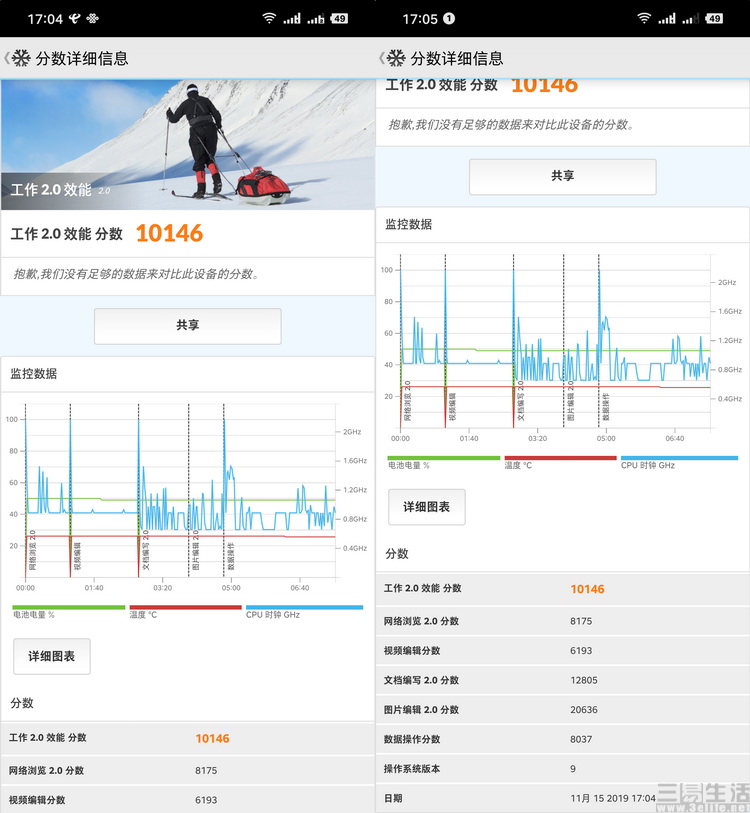Tap the green 电池电量 % legend on left chart
Screen dimensions: 750x813
click(x=68, y=611)
